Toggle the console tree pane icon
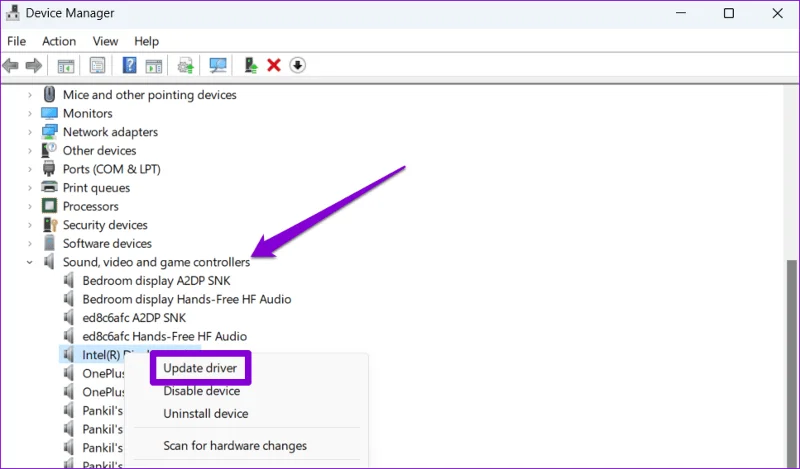Screen dimensions: 800x469 click(65, 65)
